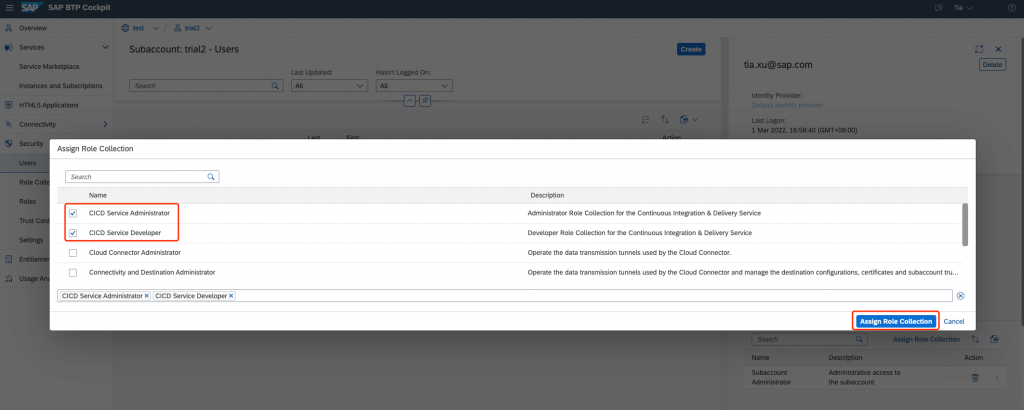Open Instances and Subscriptions

[61, 86]
